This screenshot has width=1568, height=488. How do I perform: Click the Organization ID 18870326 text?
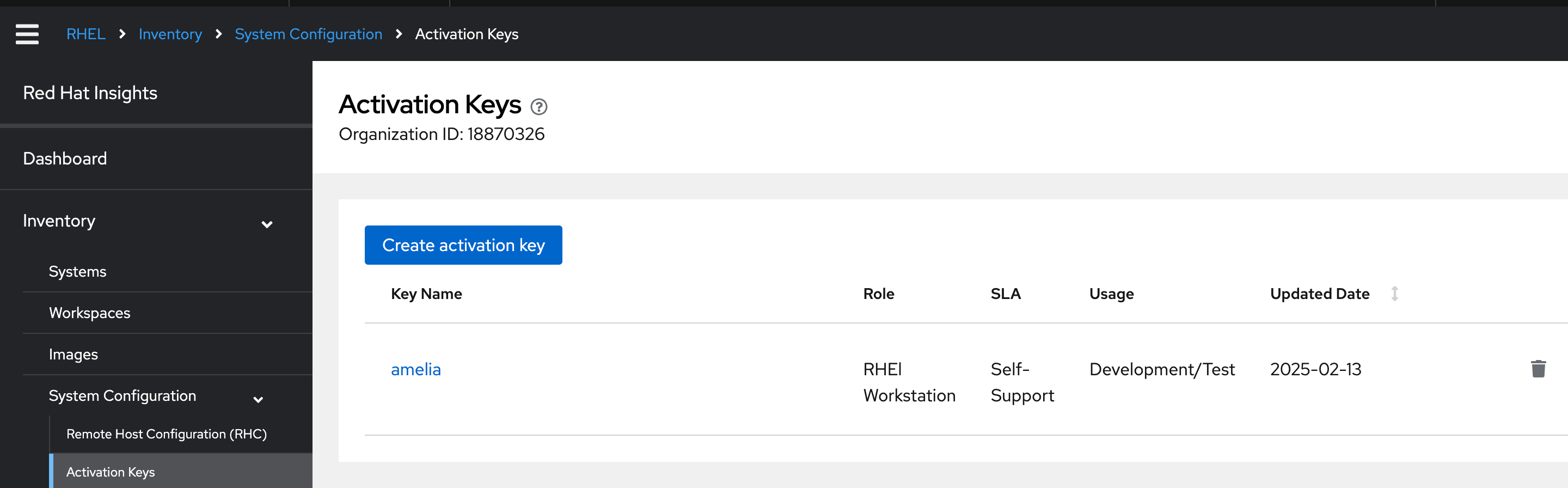pos(442,134)
